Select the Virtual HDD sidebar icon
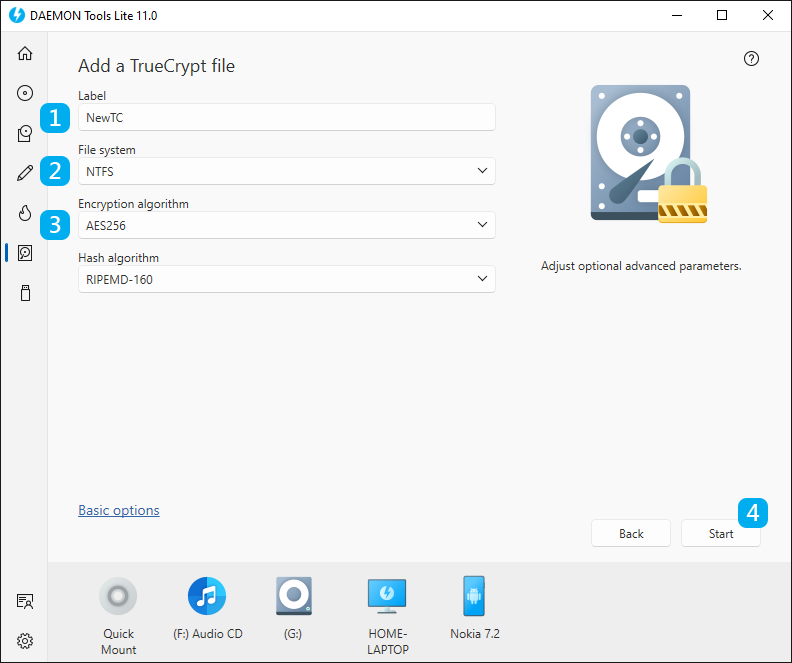792x663 pixels. 25,253
